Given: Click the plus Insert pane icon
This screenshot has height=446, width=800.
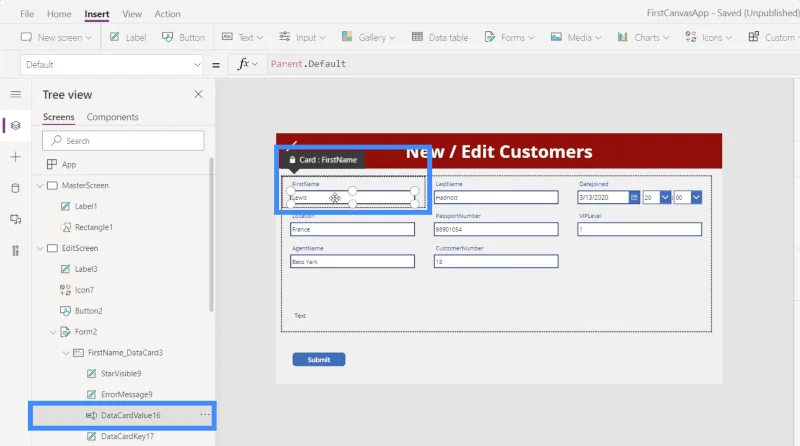Looking at the screenshot, I should tap(16, 157).
